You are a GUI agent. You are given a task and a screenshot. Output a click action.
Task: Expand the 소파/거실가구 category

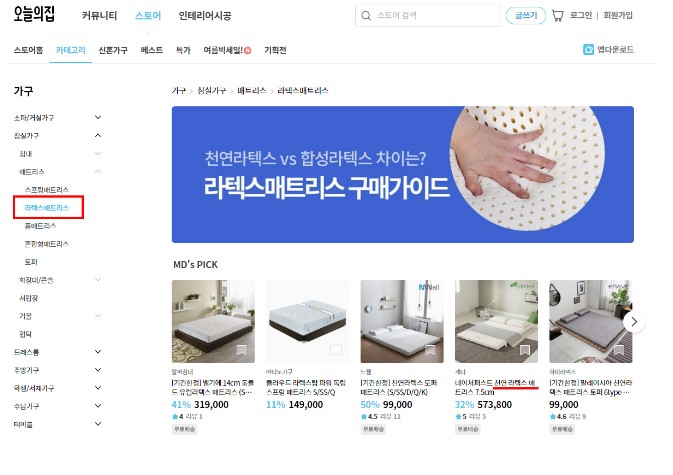click(x=98, y=117)
